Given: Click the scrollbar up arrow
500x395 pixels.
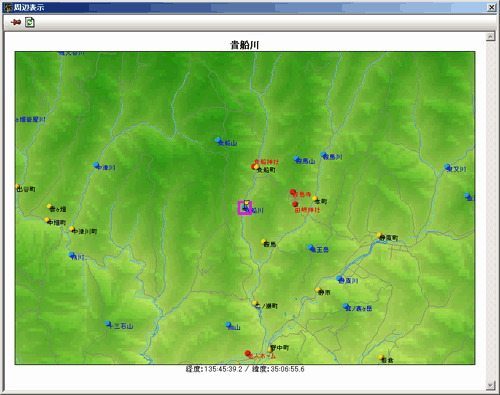Looking at the screenshot, I should click(490, 36).
